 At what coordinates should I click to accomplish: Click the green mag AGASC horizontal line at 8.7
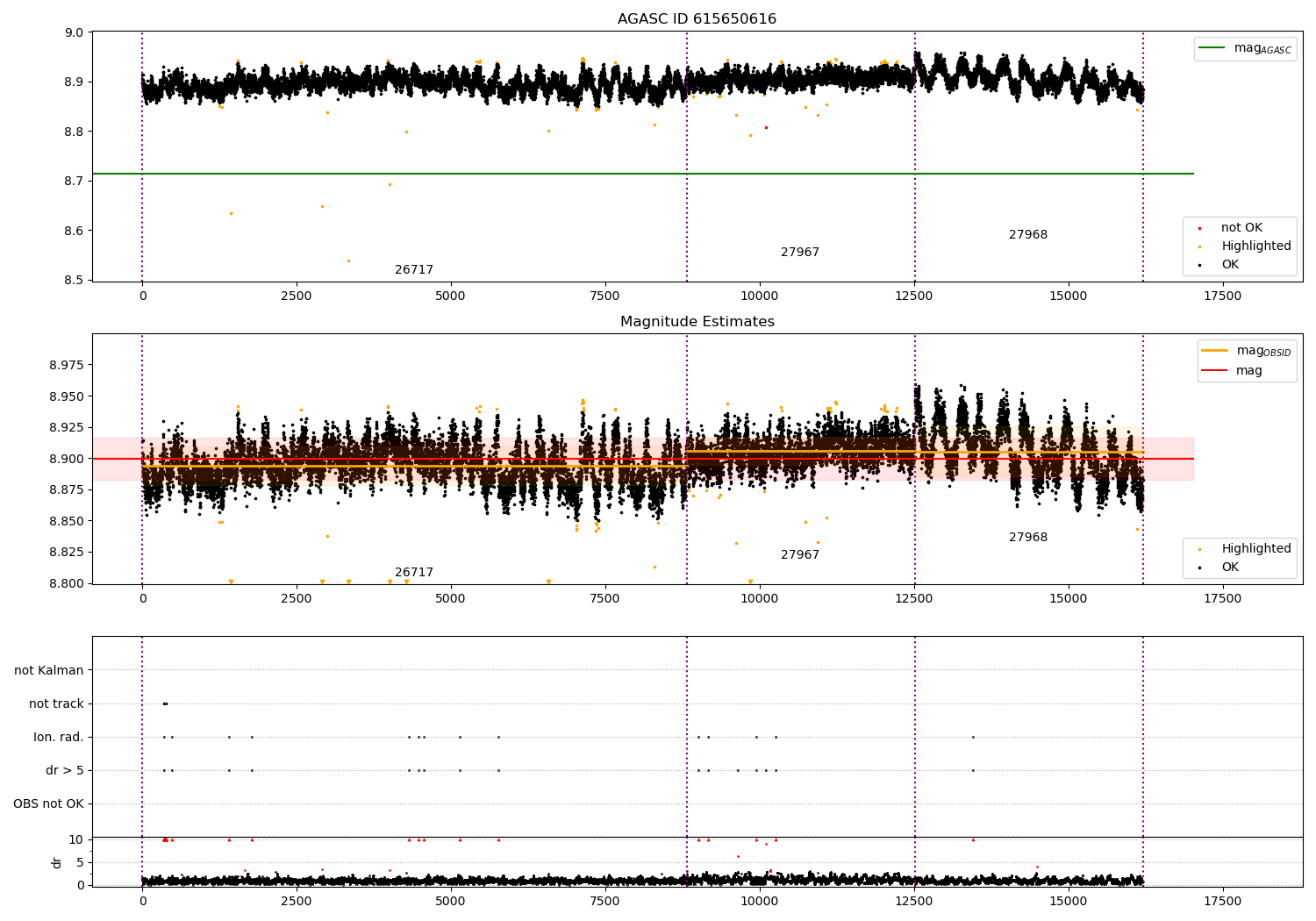pos(642,174)
